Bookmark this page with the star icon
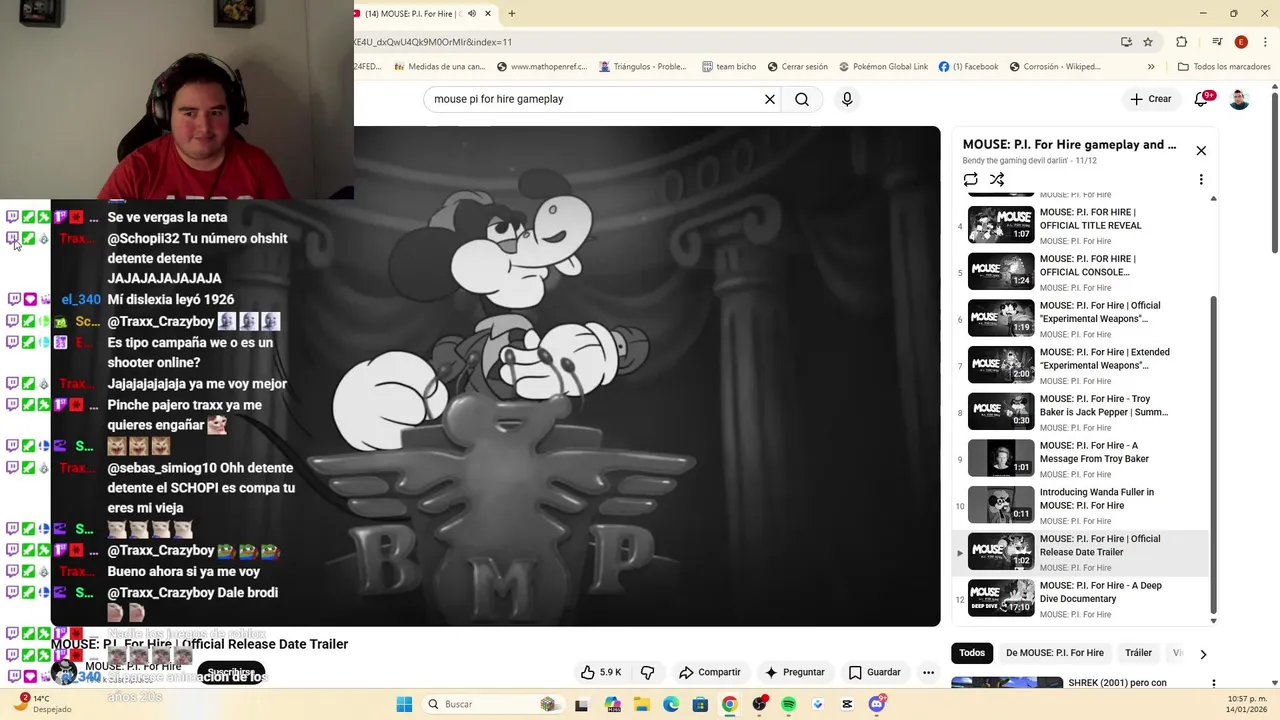This screenshot has width=1280, height=720. [1148, 42]
